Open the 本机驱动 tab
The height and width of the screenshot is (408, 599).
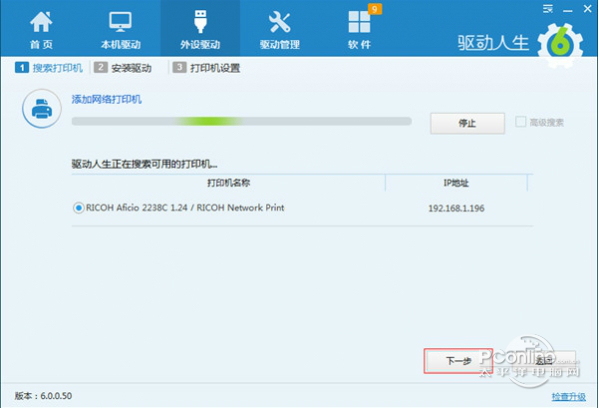120,30
